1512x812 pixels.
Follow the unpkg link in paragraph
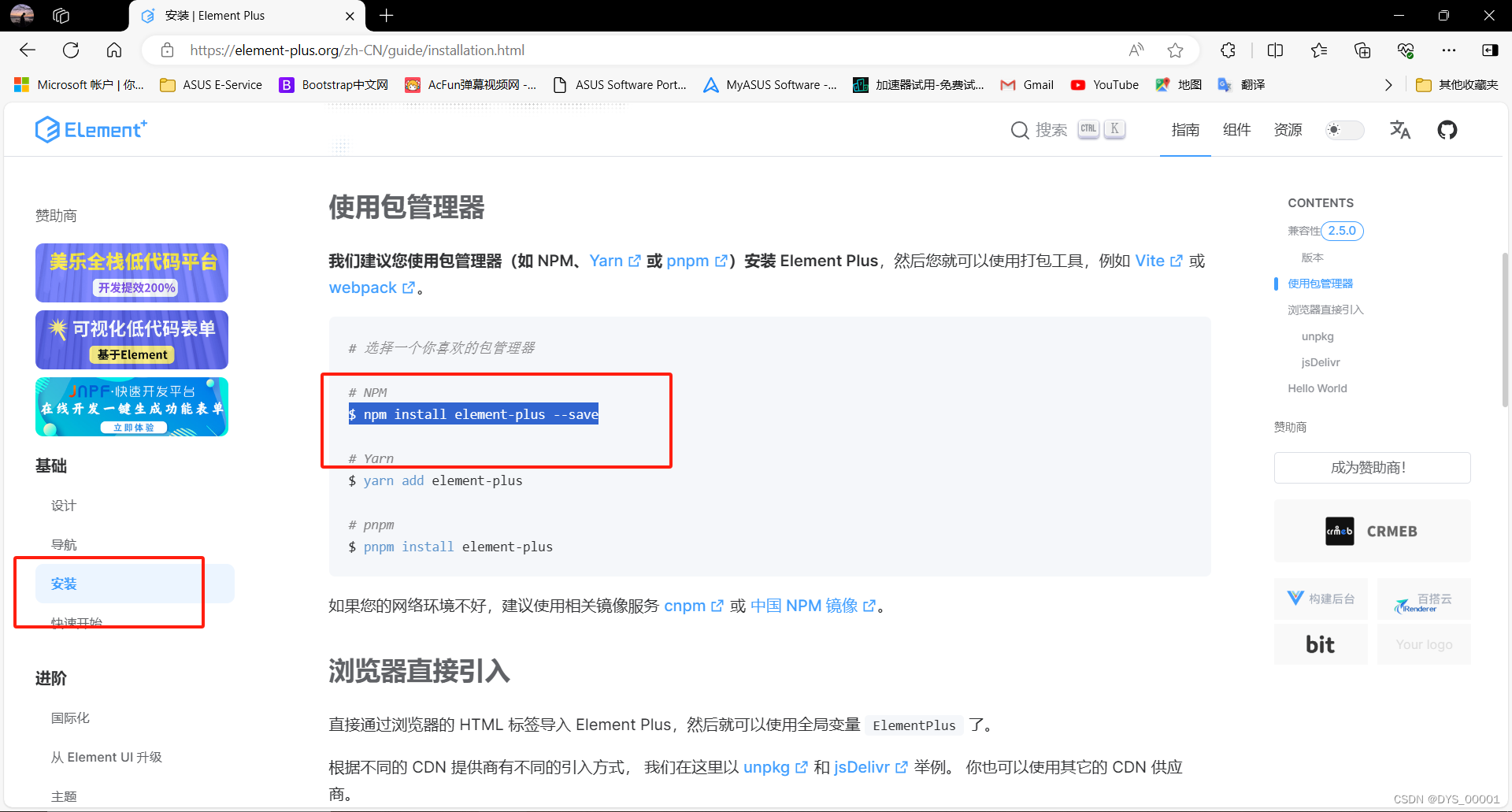(776, 767)
